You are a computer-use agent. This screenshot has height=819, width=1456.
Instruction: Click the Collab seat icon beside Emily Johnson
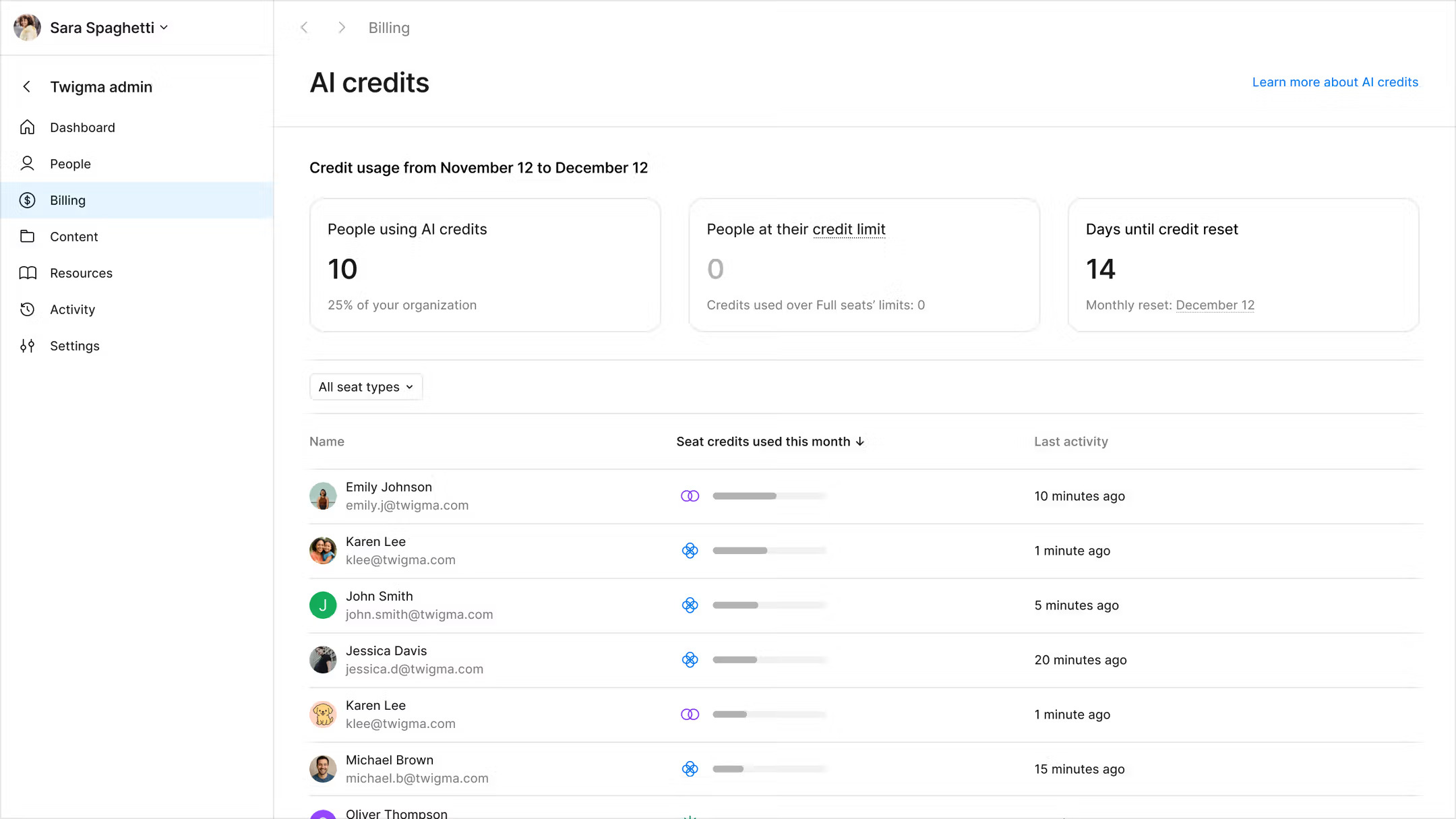[x=690, y=495]
